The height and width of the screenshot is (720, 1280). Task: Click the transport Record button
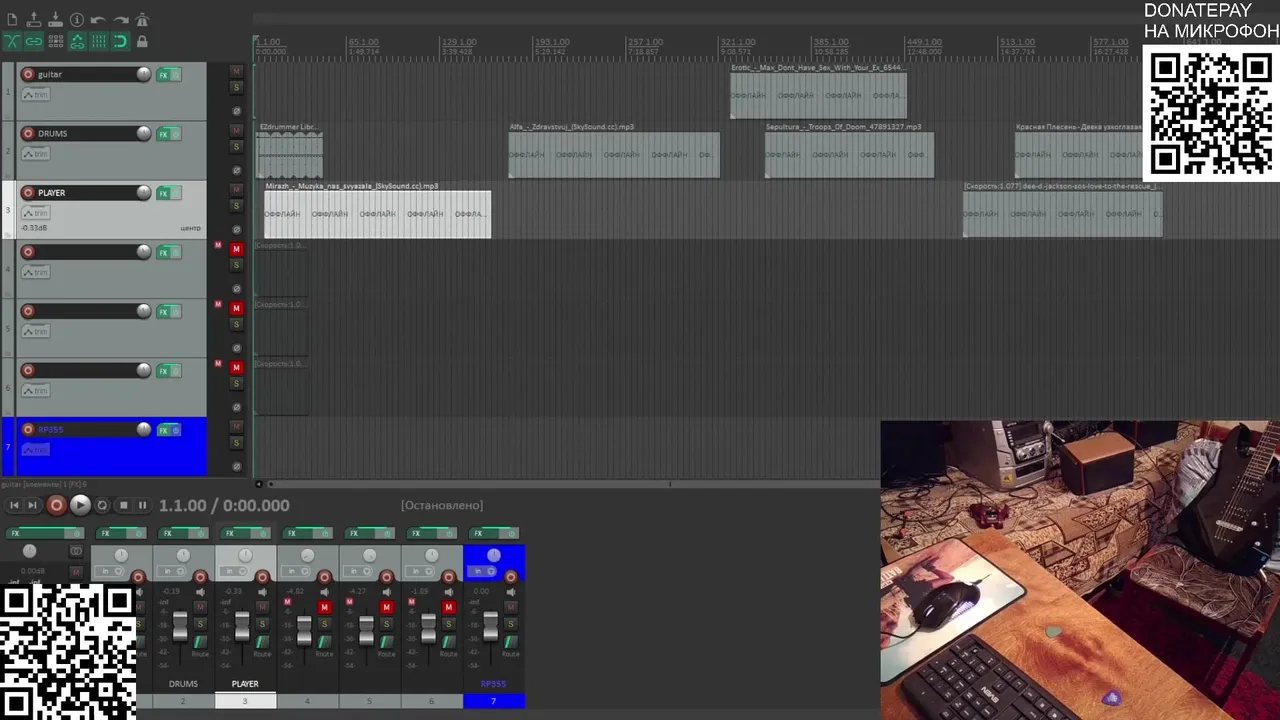[x=57, y=505]
